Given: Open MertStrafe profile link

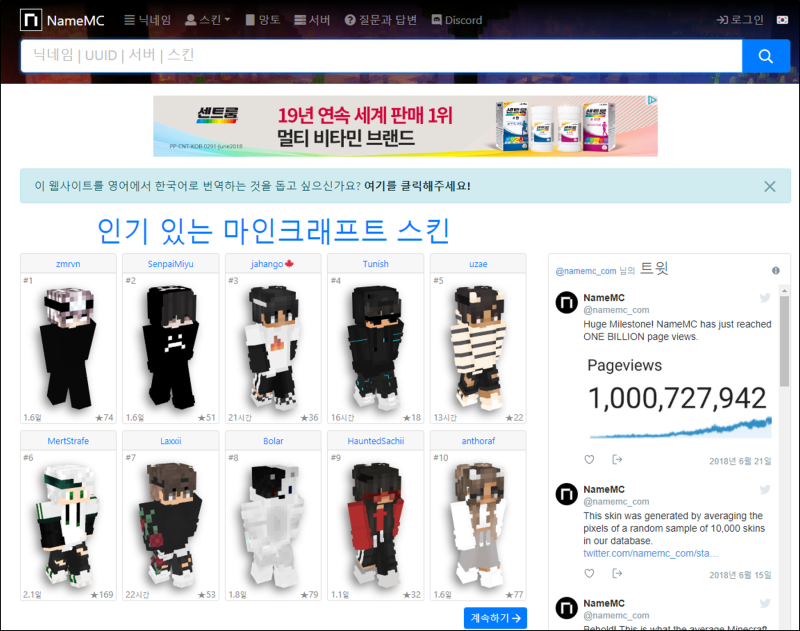Looking at the screenshot, I should click(68, 441).
